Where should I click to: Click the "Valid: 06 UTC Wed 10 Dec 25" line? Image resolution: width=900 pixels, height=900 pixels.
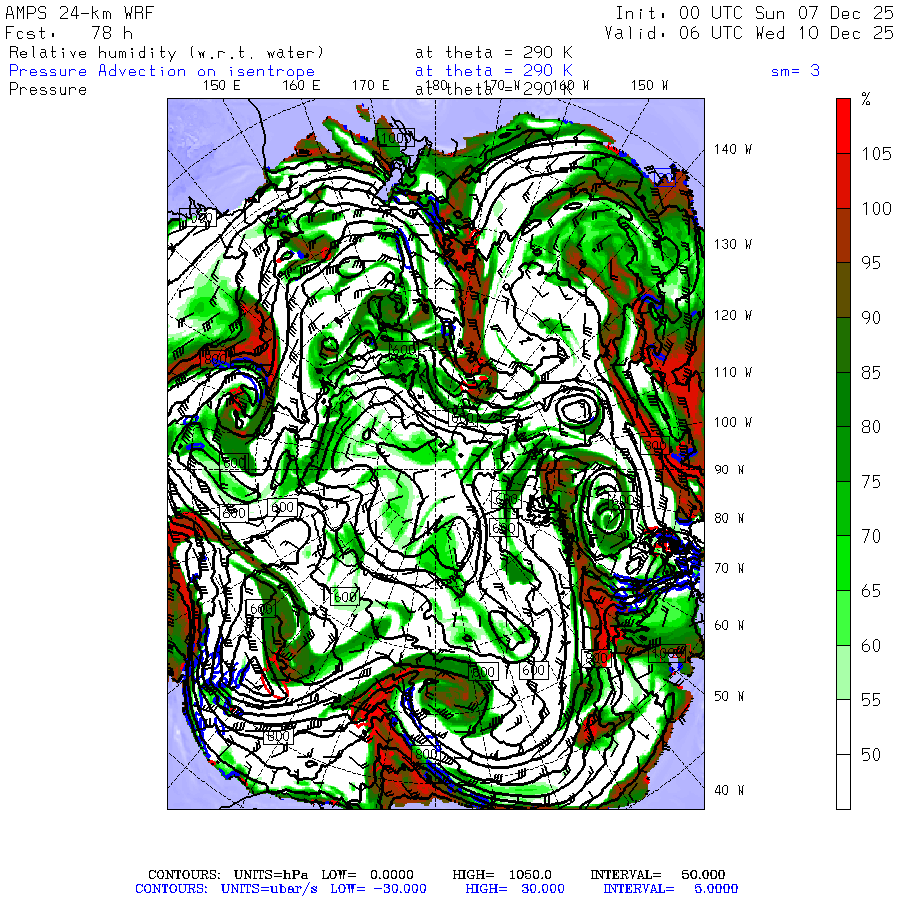[x=749, y=33]
